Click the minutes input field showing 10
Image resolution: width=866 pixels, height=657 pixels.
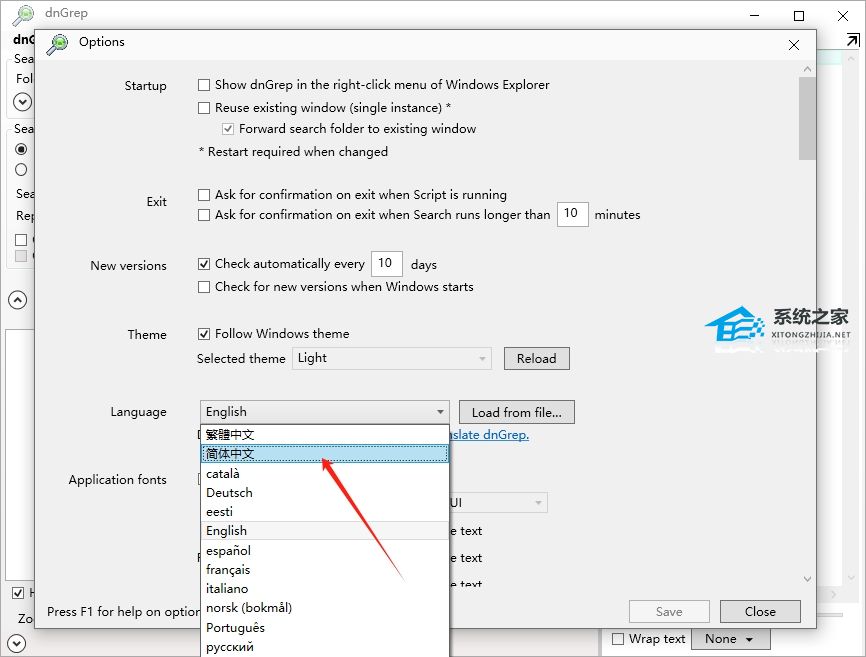[572, 214]
